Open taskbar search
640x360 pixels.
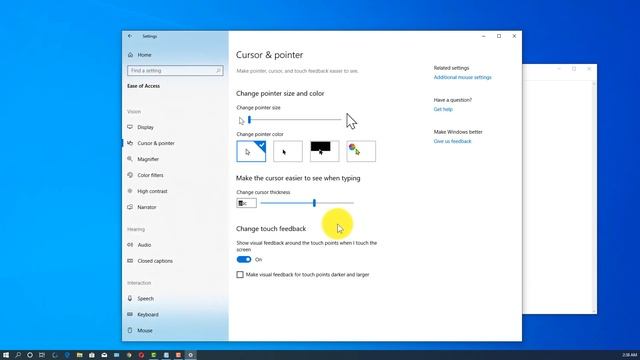[x=18, y=355]
